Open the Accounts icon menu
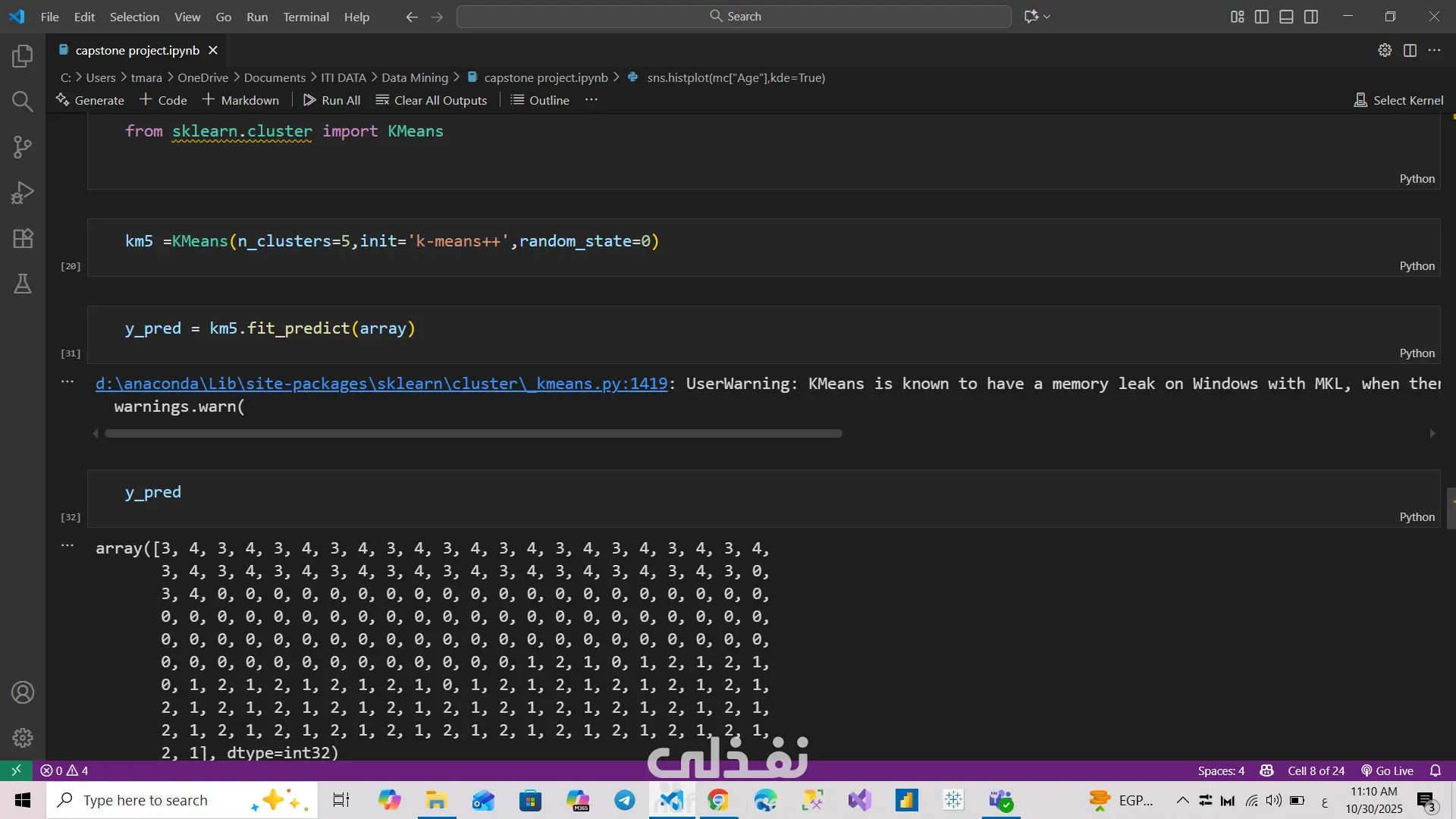The width and height of the screenshot is (1456, 819). pyautogui.click(x=23, y=692)
